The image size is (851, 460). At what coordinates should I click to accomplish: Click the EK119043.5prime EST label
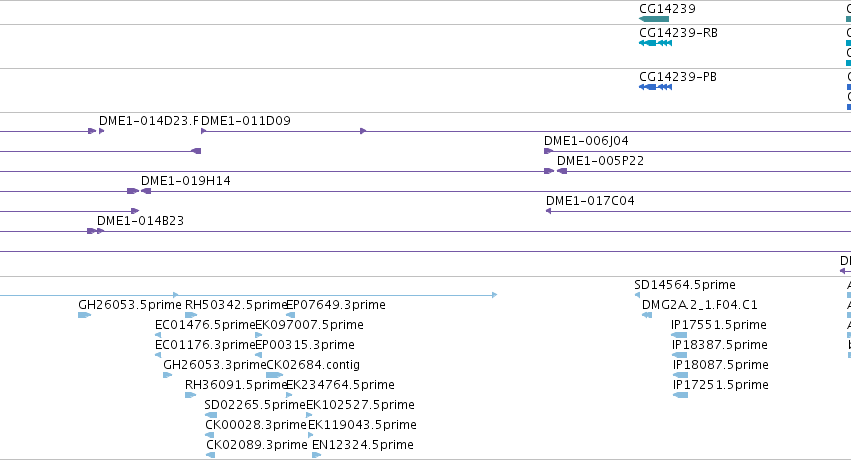point(363,426)
